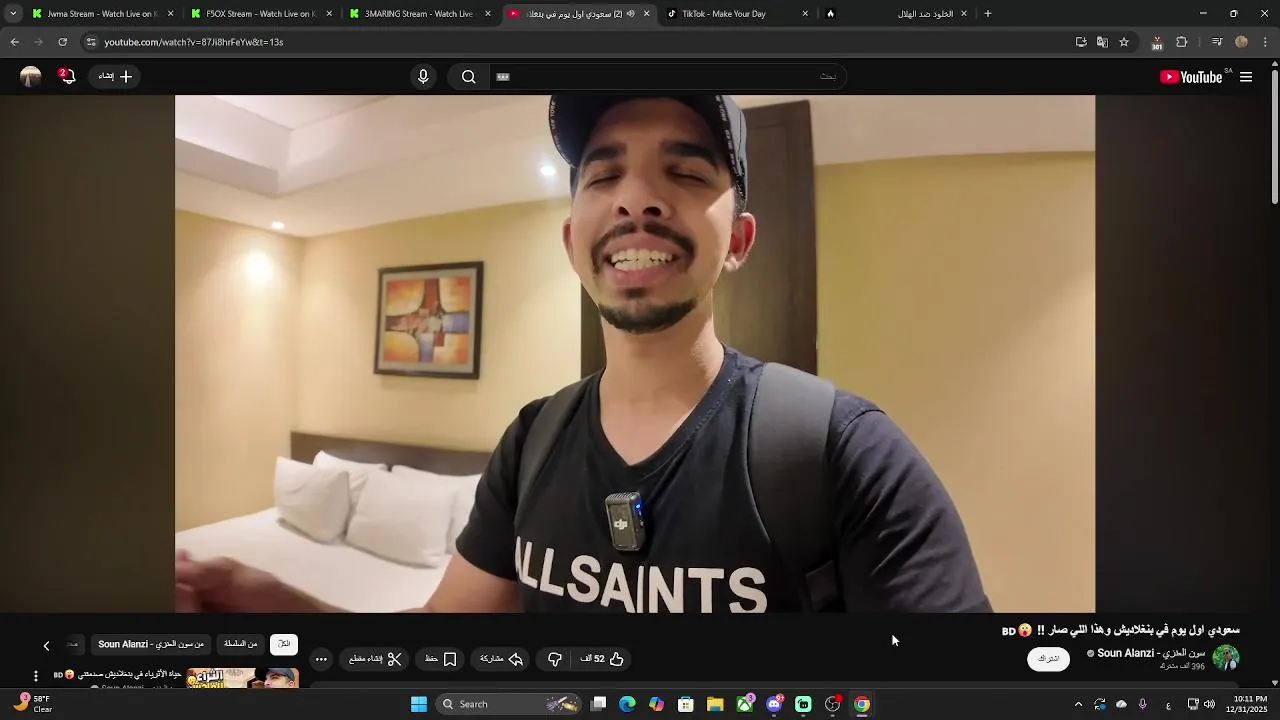Start voice search with microphone icon
Screen dimensions: 1280x720
pos(423,77)
